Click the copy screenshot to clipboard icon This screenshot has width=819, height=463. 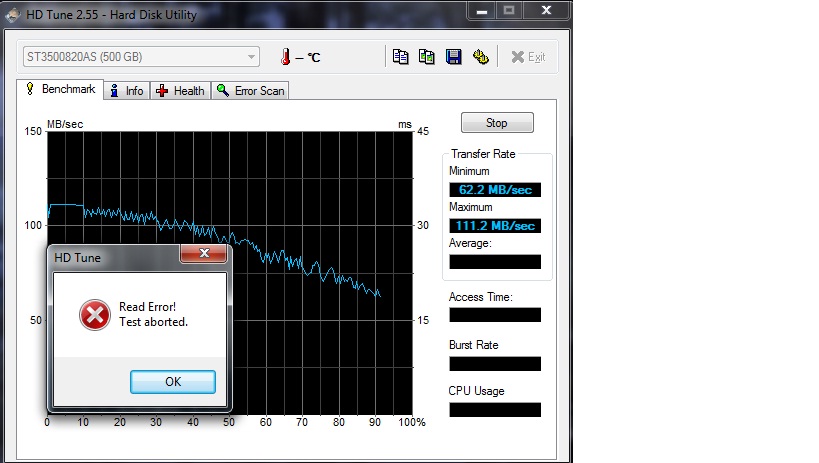click(x=427, y=56)
